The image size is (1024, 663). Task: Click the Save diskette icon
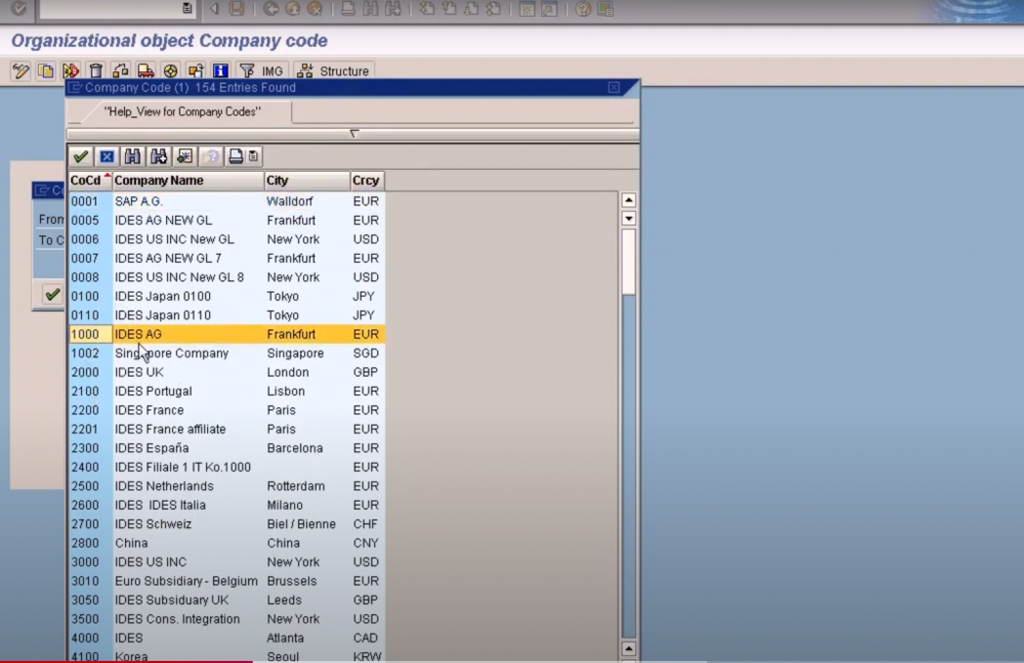[236, 8]
